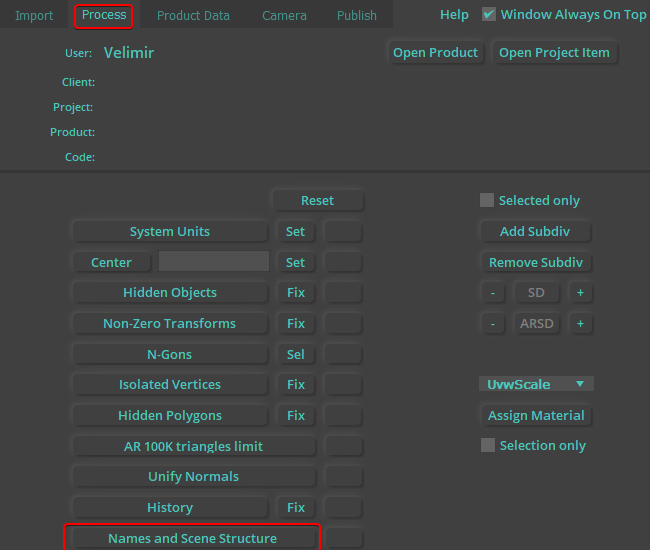Open the Help menu
This screenshot has width=650, height=550.
pyautogui.click(x=454, y=15)
